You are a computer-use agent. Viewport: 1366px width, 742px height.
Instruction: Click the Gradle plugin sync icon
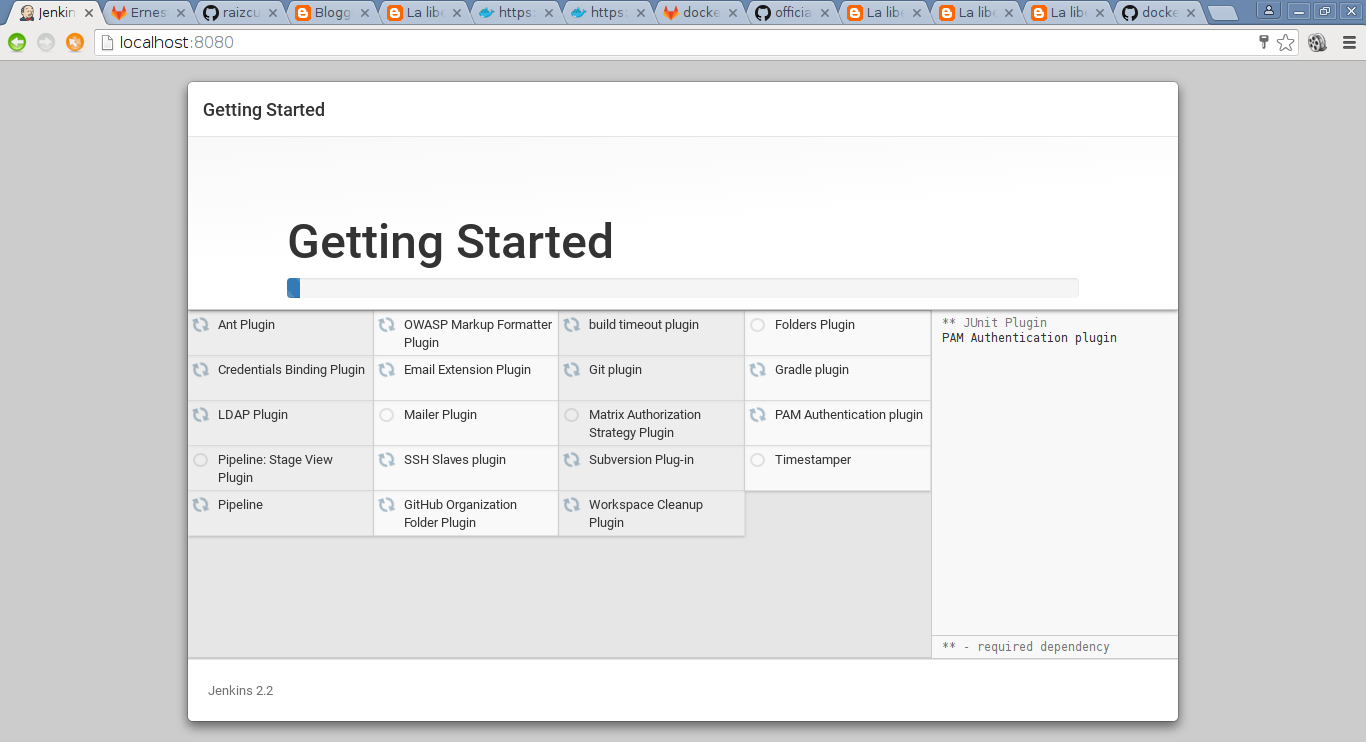[x=758, y=370]
